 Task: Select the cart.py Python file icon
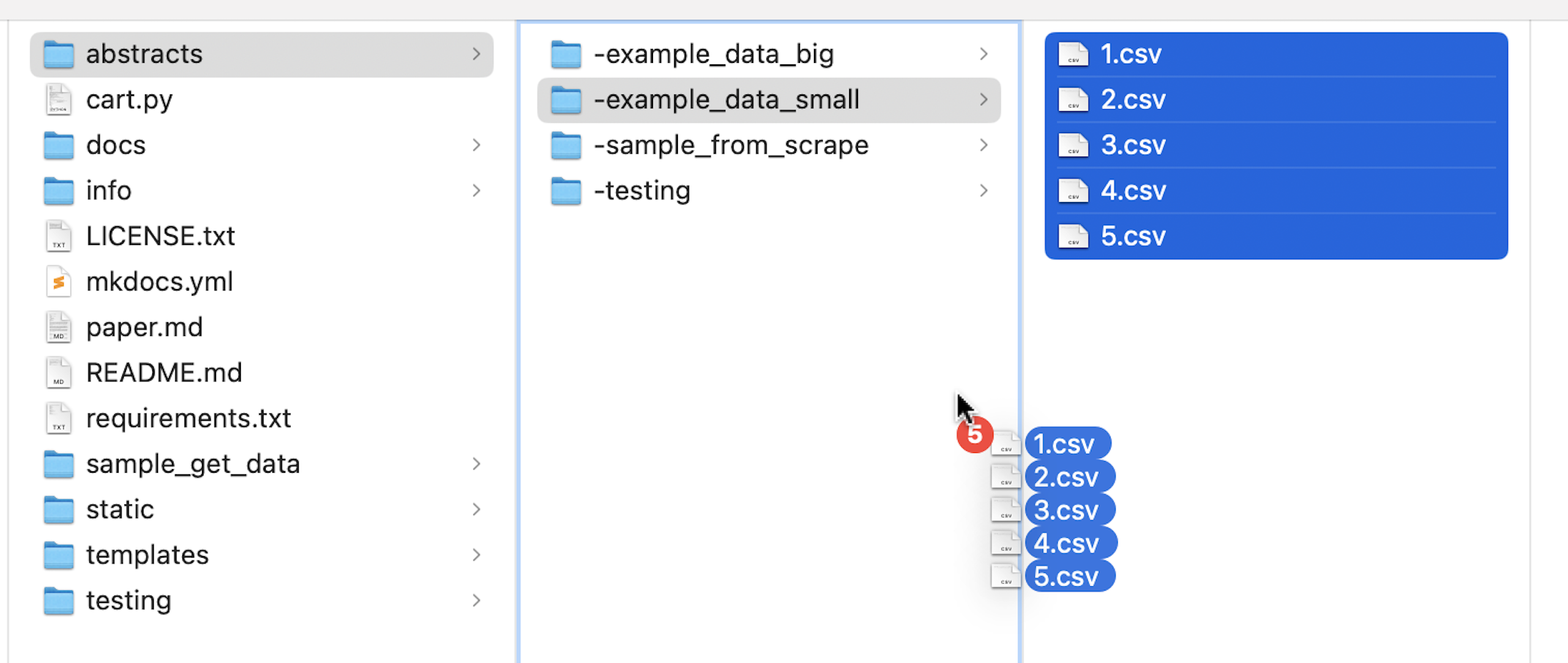(59, 100)
